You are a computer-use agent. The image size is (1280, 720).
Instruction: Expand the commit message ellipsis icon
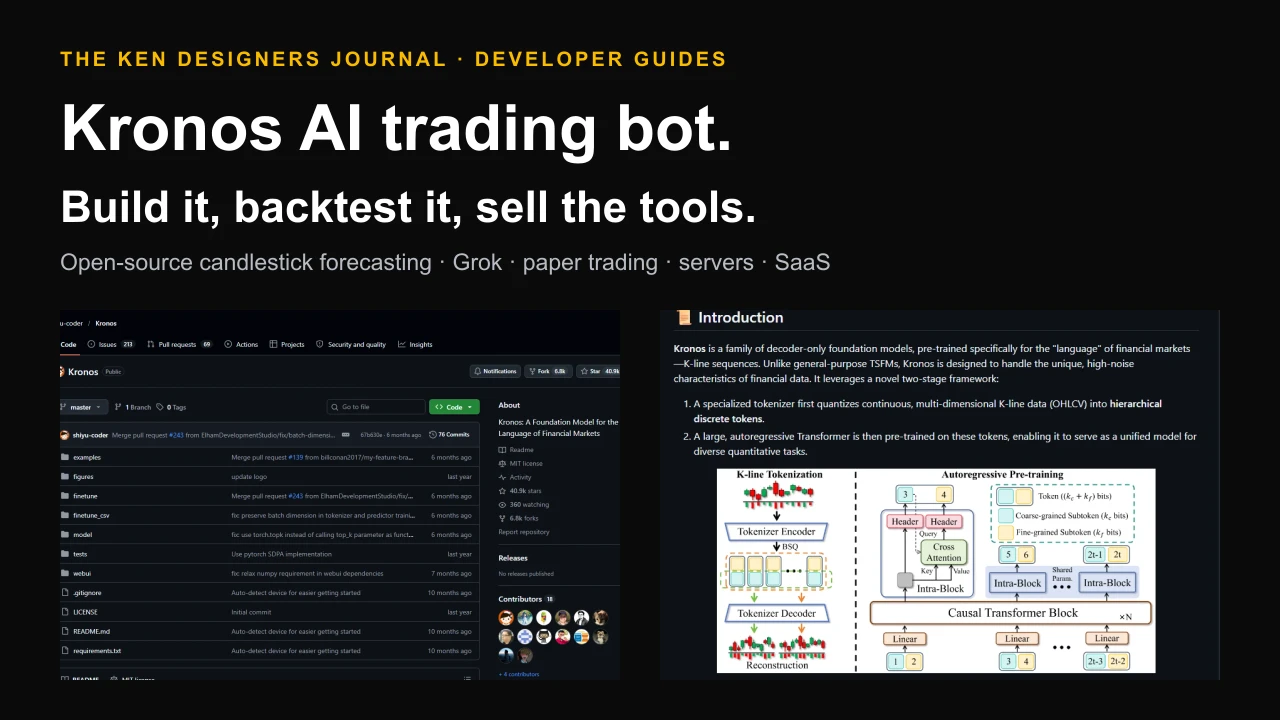346,435
